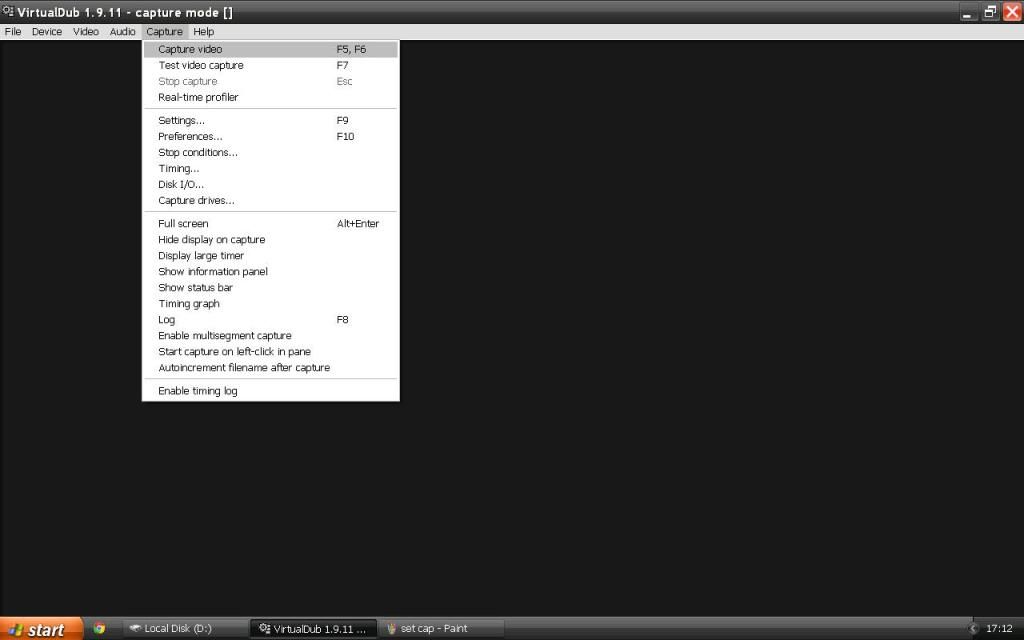1024x640 pixels.
Task: Open the set cap - Paint taskbar window
Action: [x=440, y=629]
